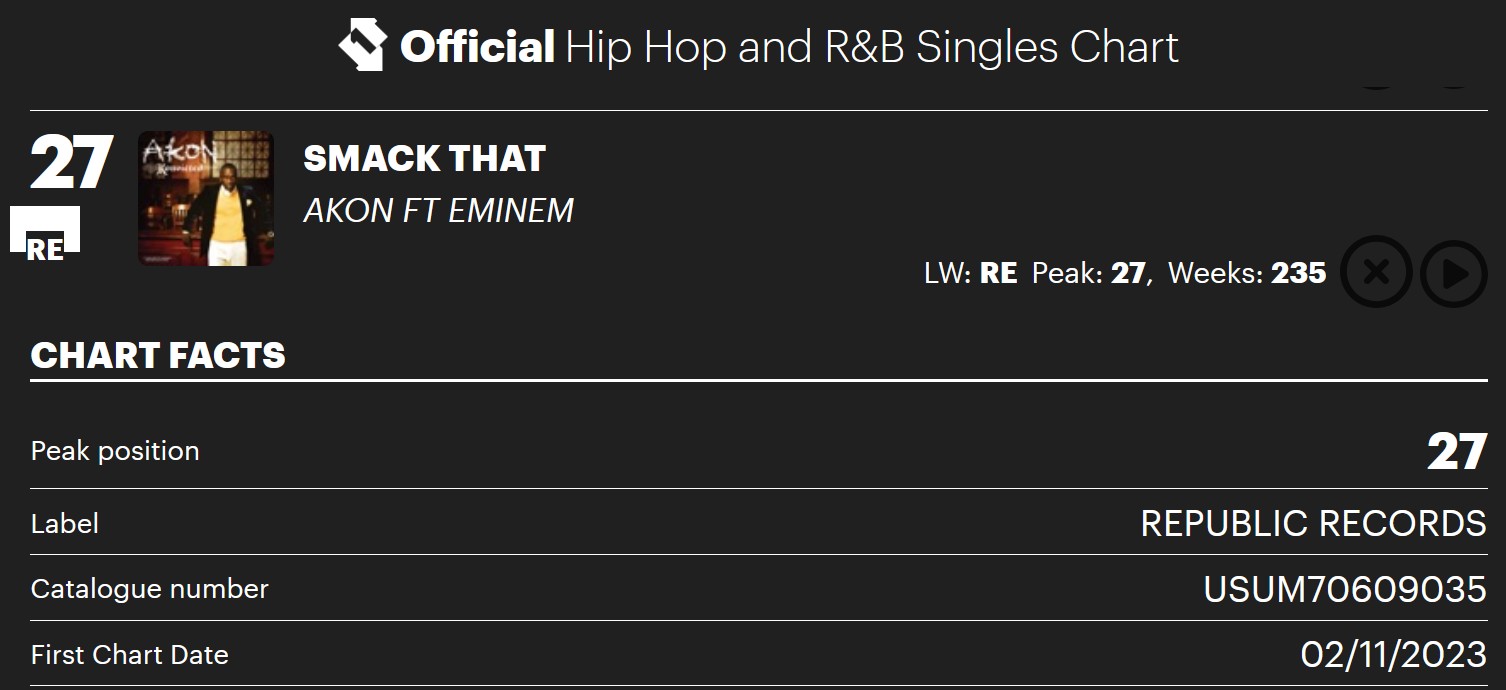This screenshot has width=1506, height=690.
Task: Open the Akon album cover thumbnail
Action: click(x=206, y=198)
